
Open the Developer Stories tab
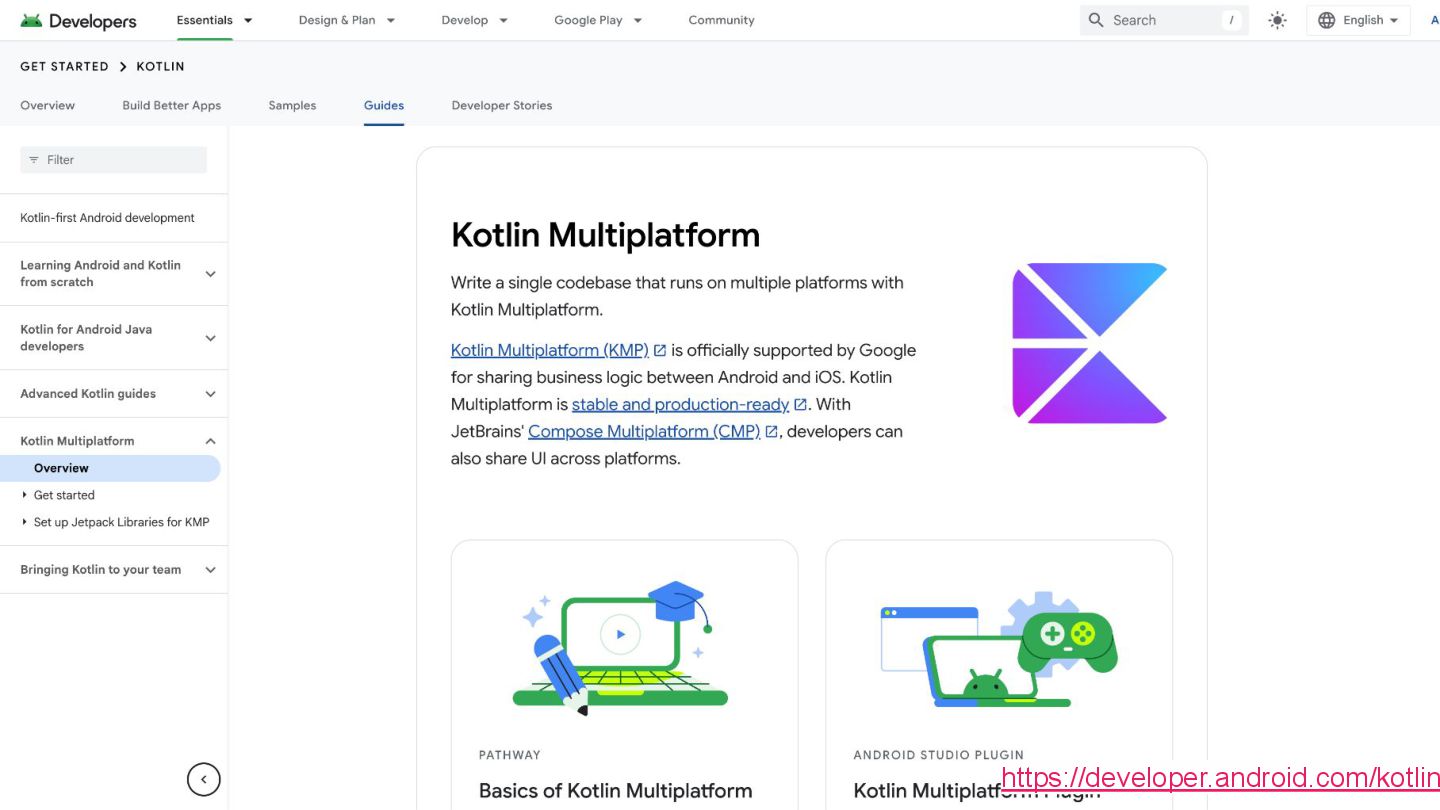(x=501, y=105)
